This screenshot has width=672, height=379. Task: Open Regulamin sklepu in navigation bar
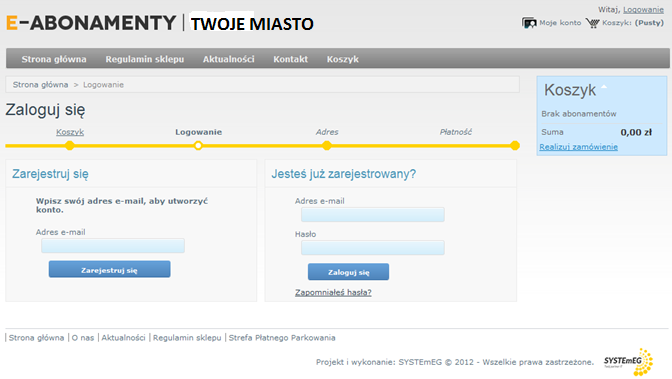[145, 59]
